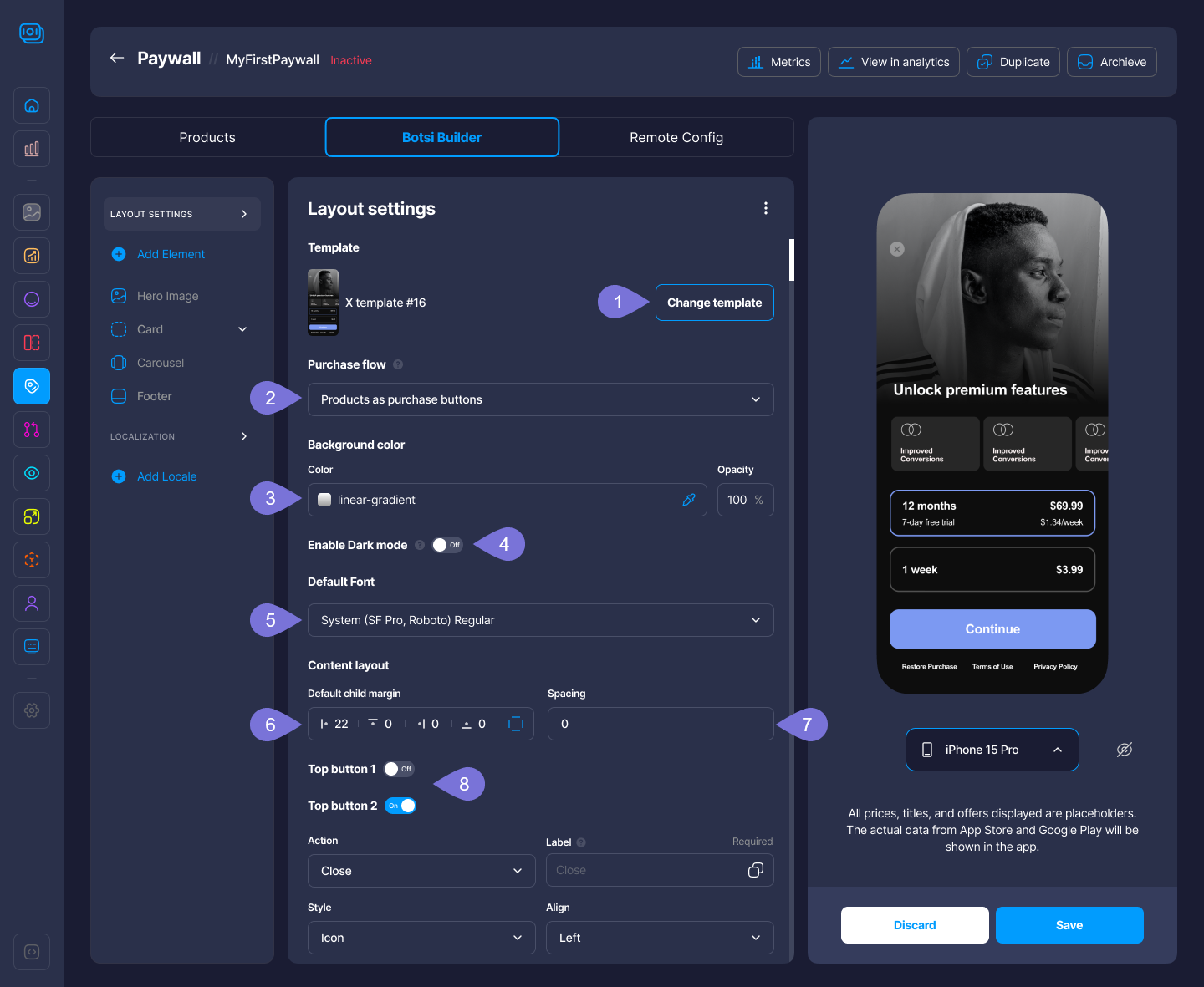
Task: Open the Purchase flow dropdown
Action: [540, 399]
